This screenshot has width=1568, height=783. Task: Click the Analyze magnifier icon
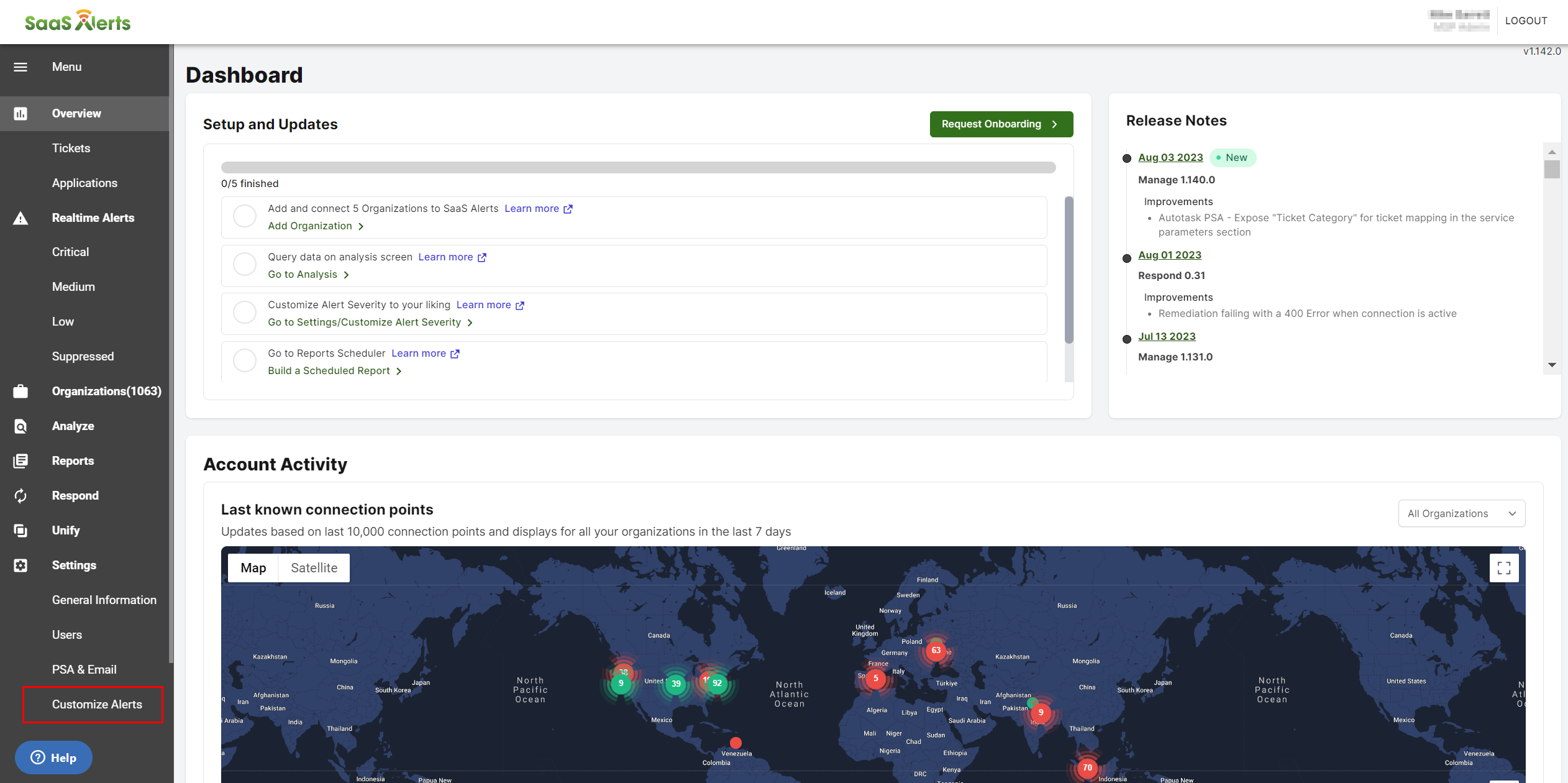(21, 426)
